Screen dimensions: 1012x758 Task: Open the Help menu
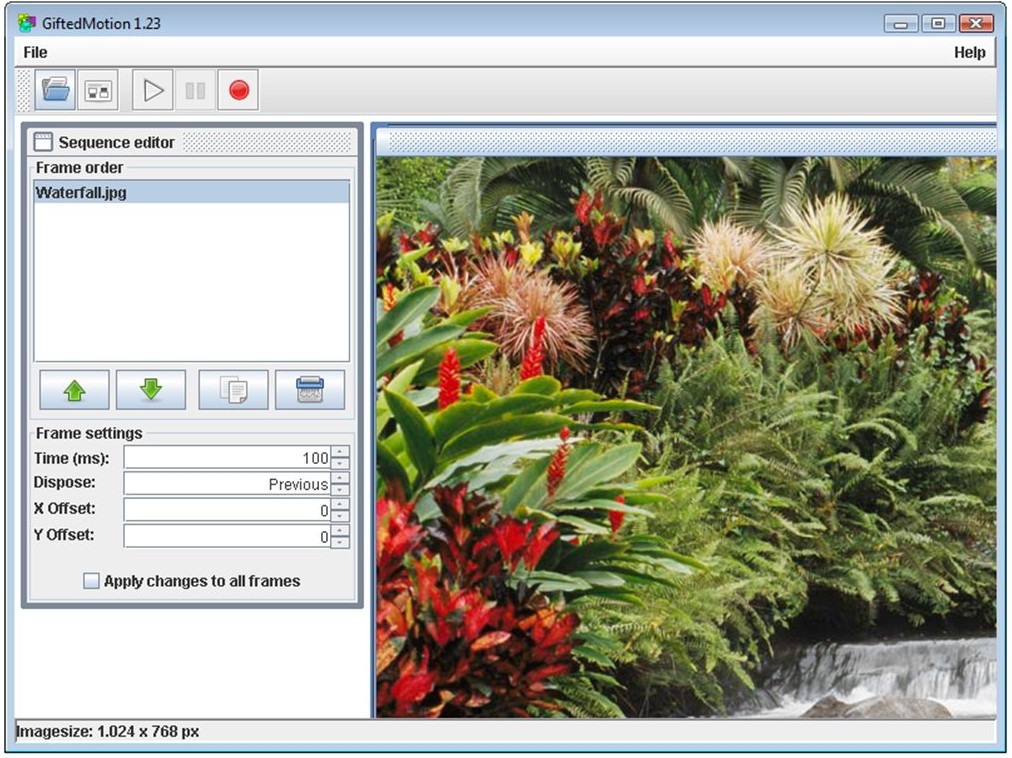click(971, 52)
